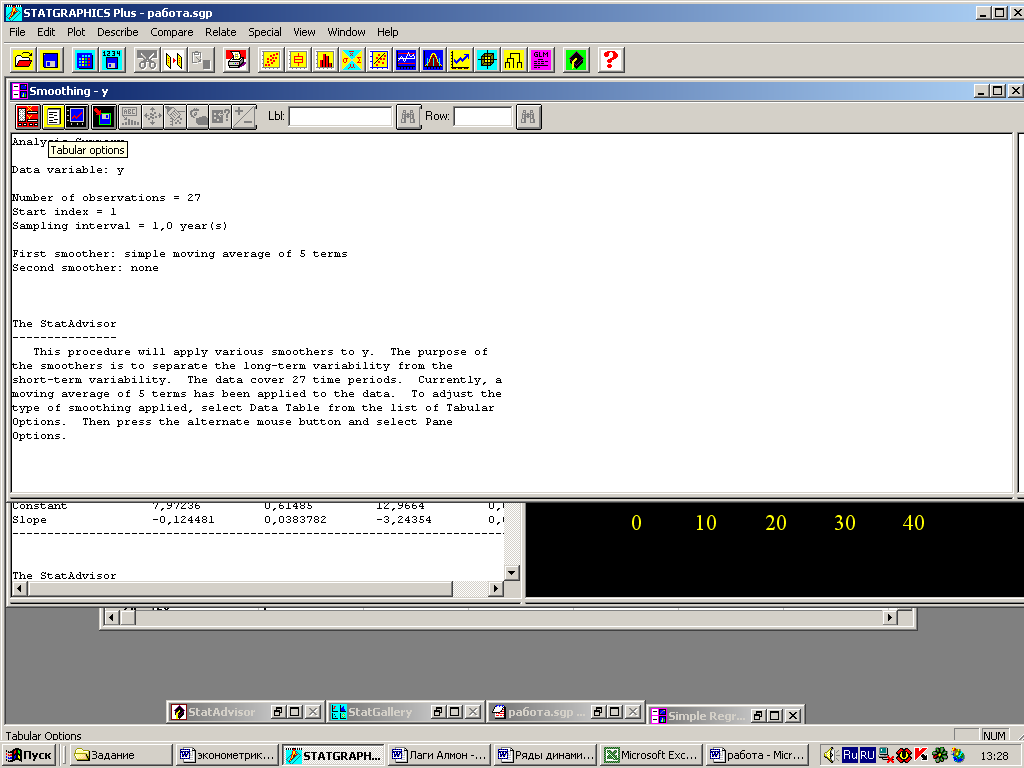Click the Print icon in main toolbar
1024x768 pixels.
(x=236, y=60)
